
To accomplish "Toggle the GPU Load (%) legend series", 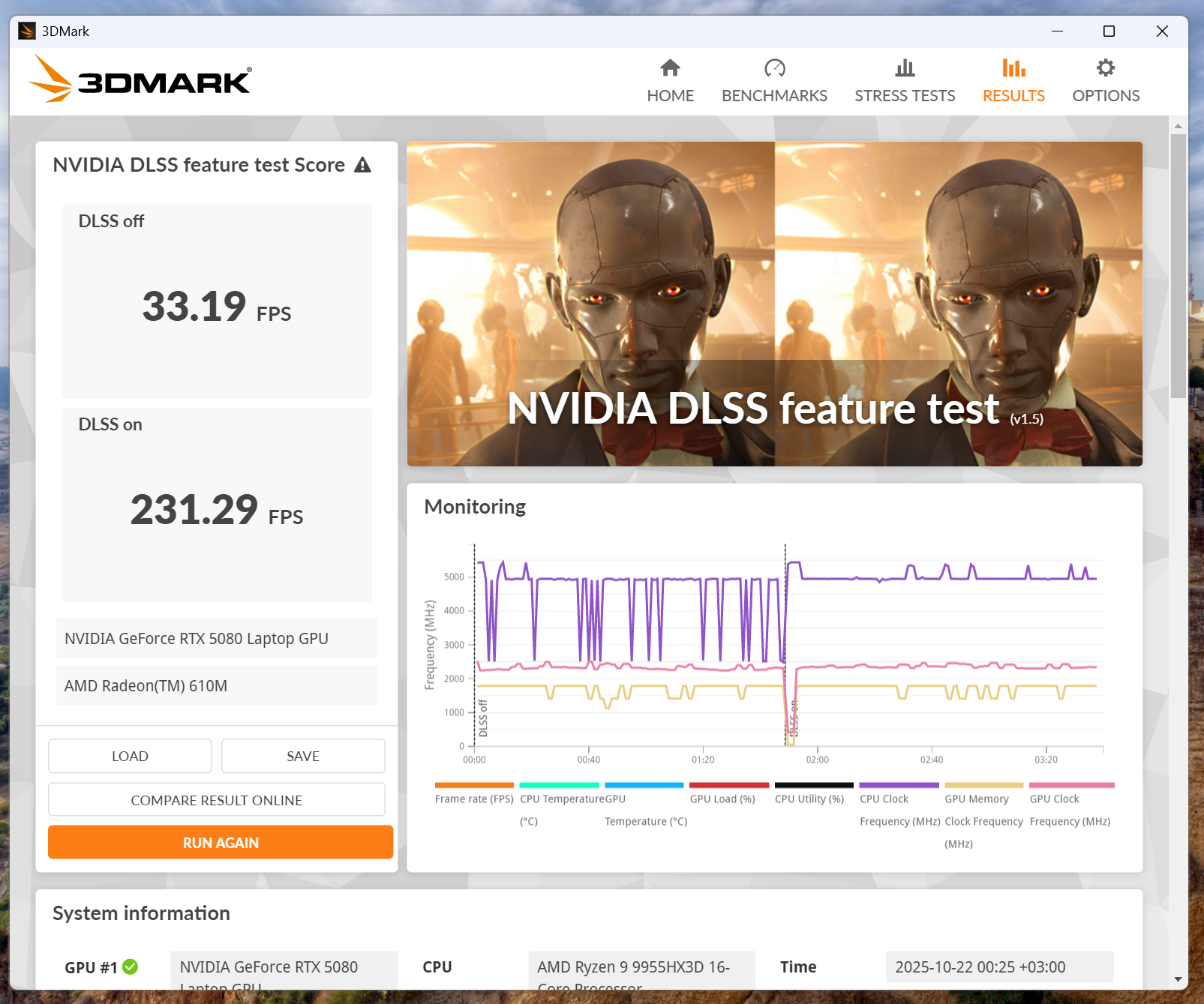I will (x=728, y=786).
